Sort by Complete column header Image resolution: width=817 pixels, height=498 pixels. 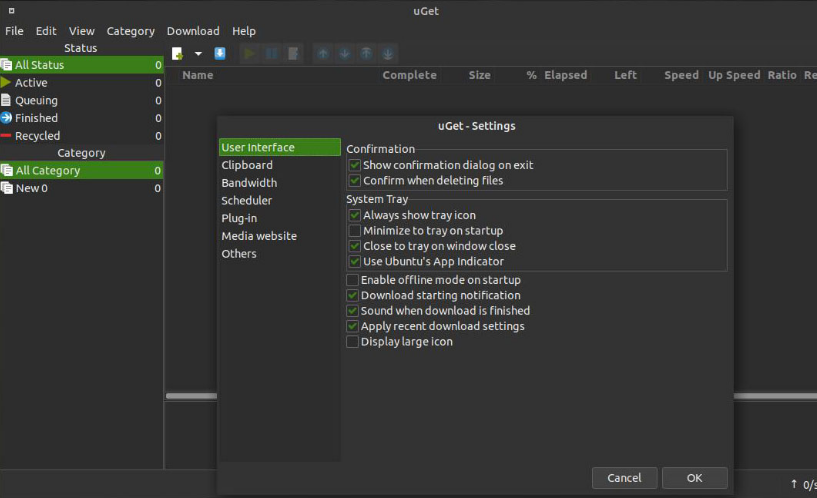410,75
